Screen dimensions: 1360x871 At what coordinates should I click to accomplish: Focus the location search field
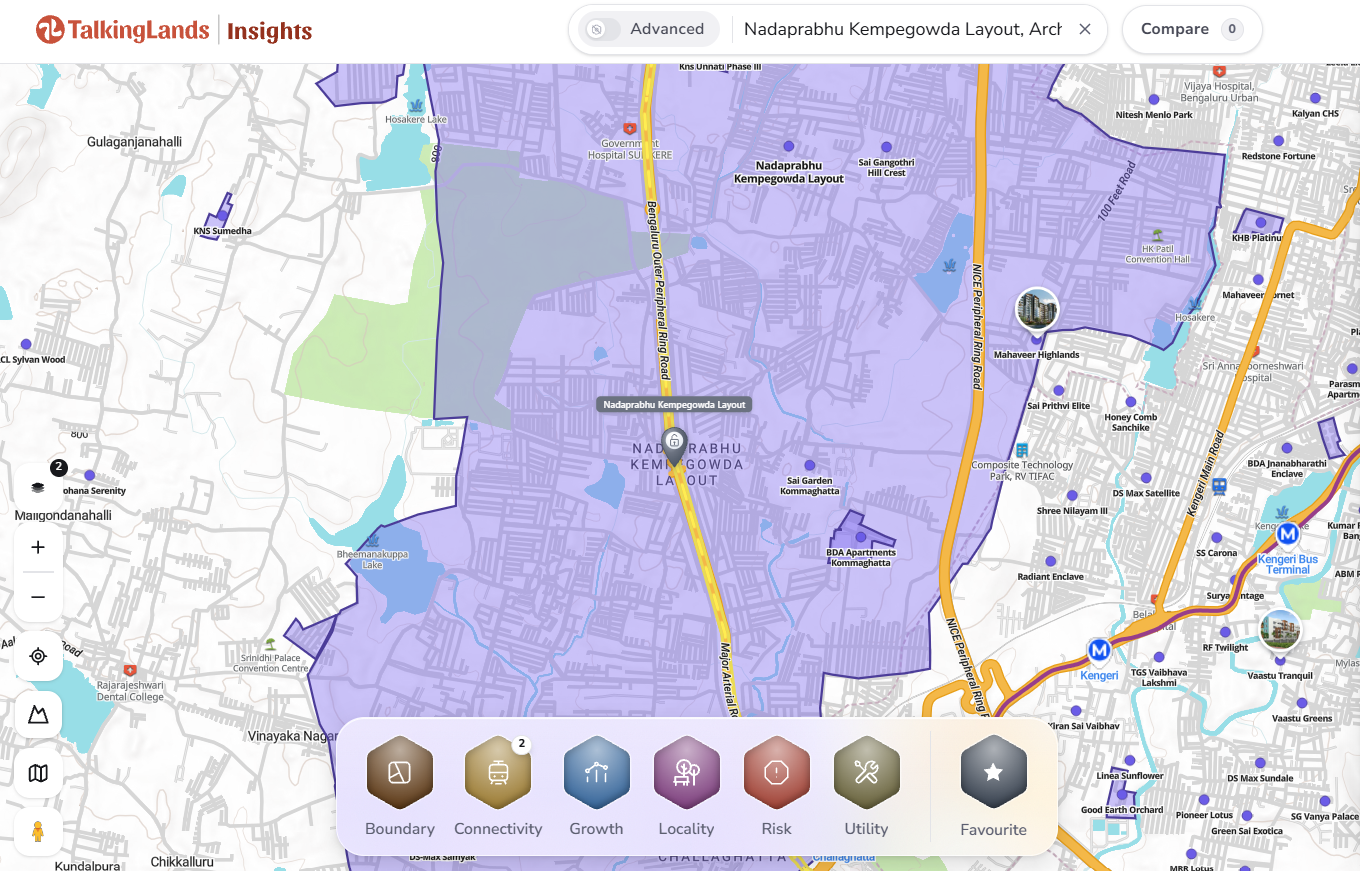pos(903,29)
